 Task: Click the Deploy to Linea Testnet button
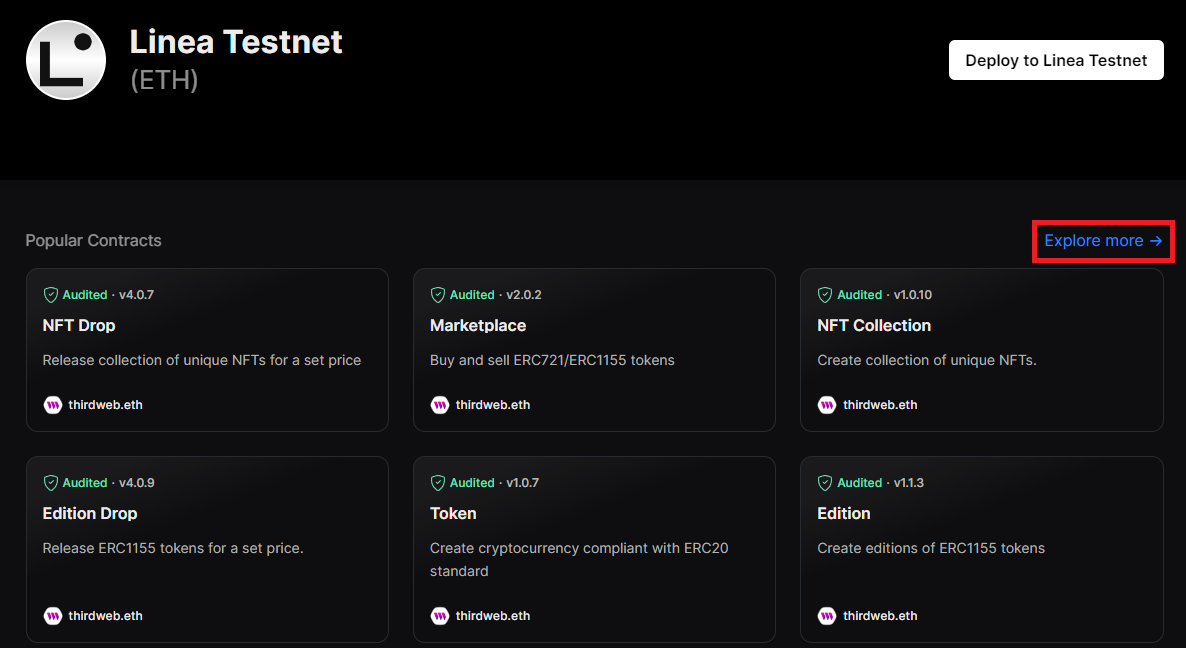(1056, 60)
